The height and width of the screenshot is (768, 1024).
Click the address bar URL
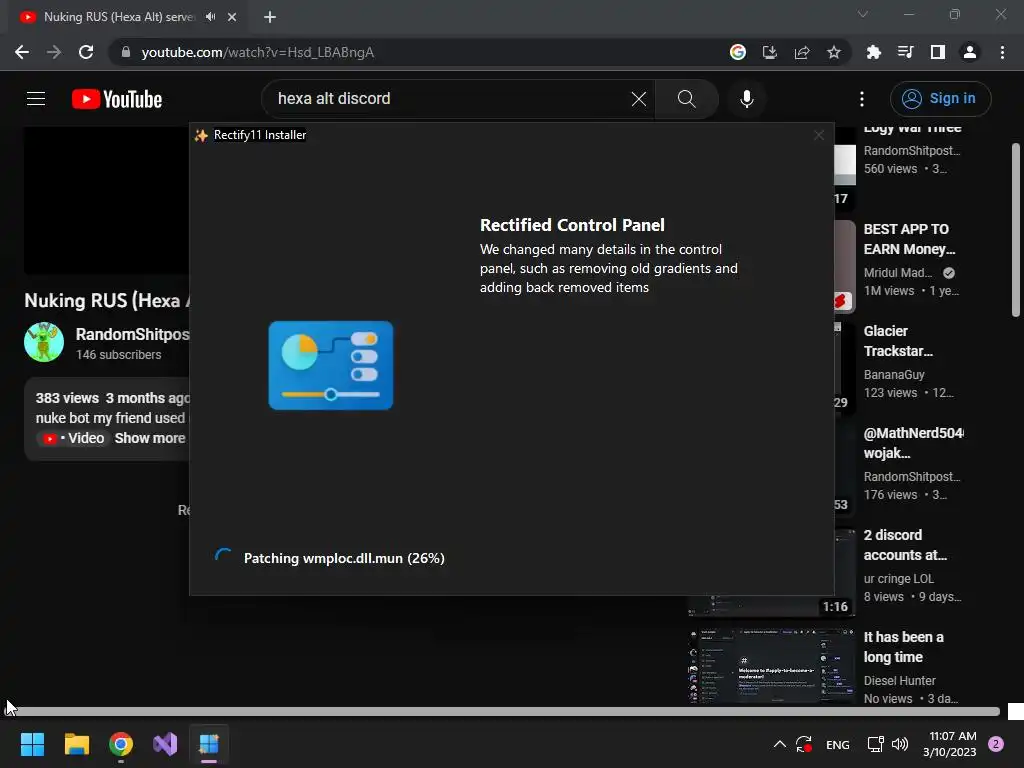coord(258,52)
